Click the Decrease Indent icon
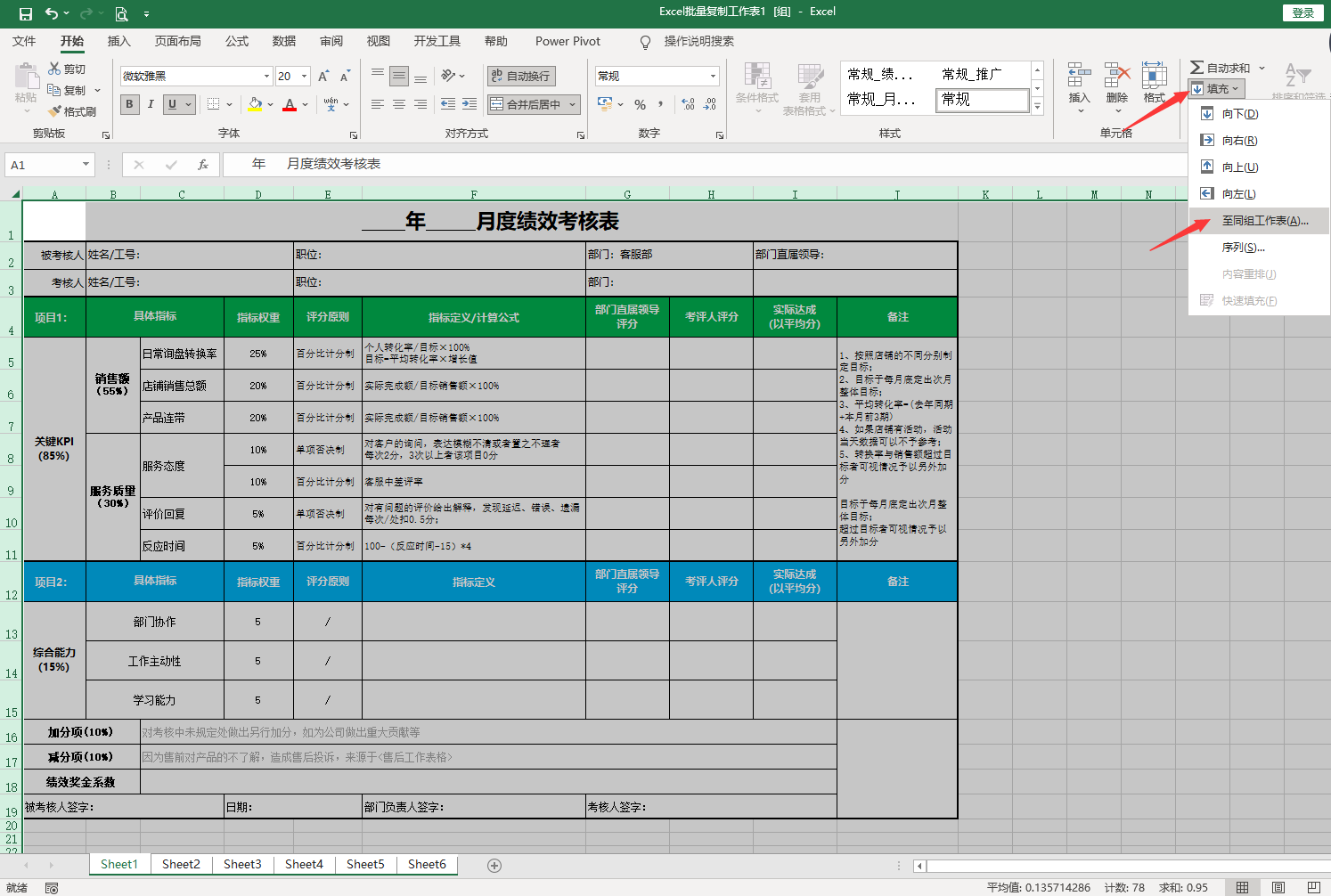The width and height of the screenshot is (1331, 896). (x=448, y=104)
